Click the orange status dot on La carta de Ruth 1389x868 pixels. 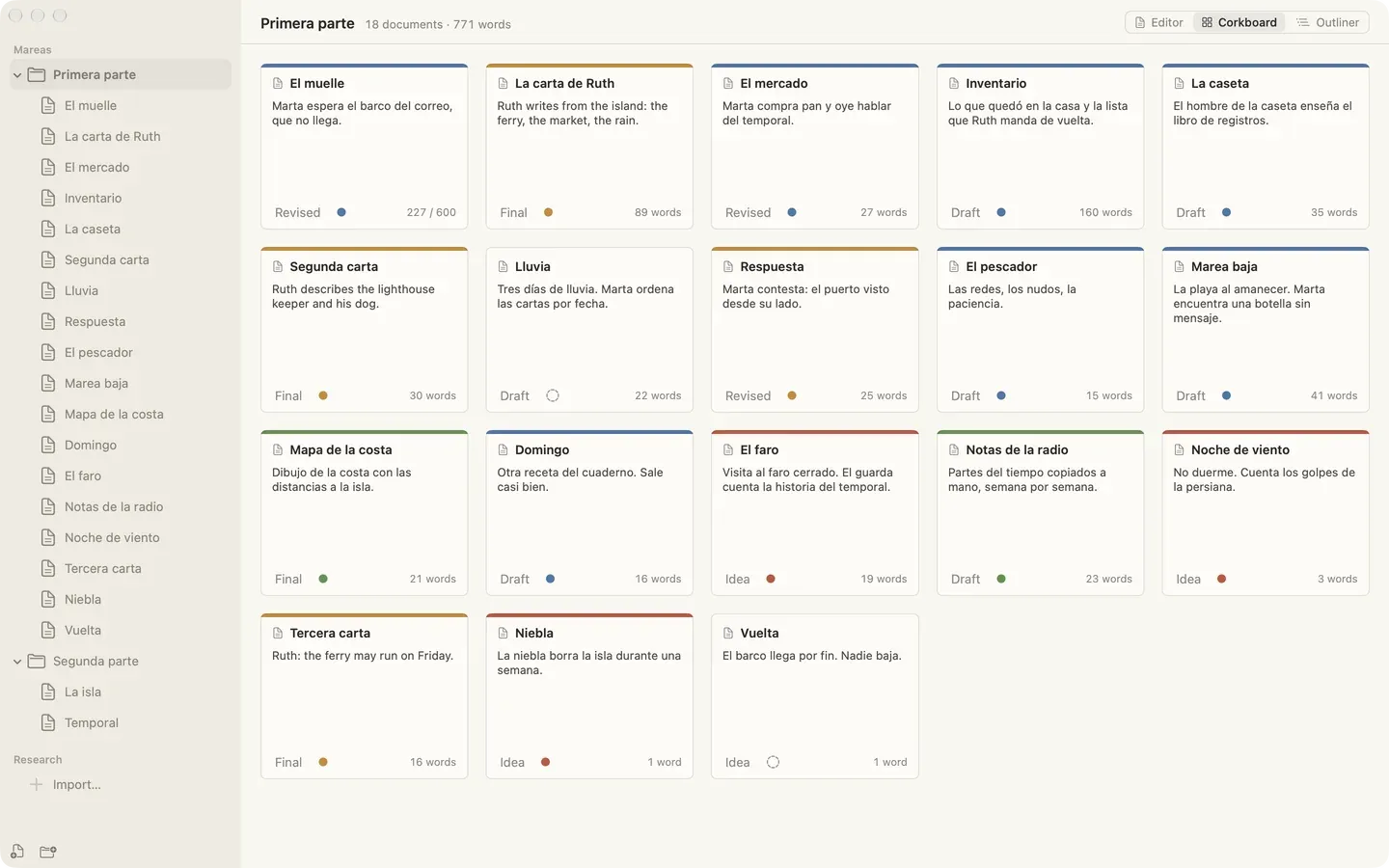tap(548, 212)
